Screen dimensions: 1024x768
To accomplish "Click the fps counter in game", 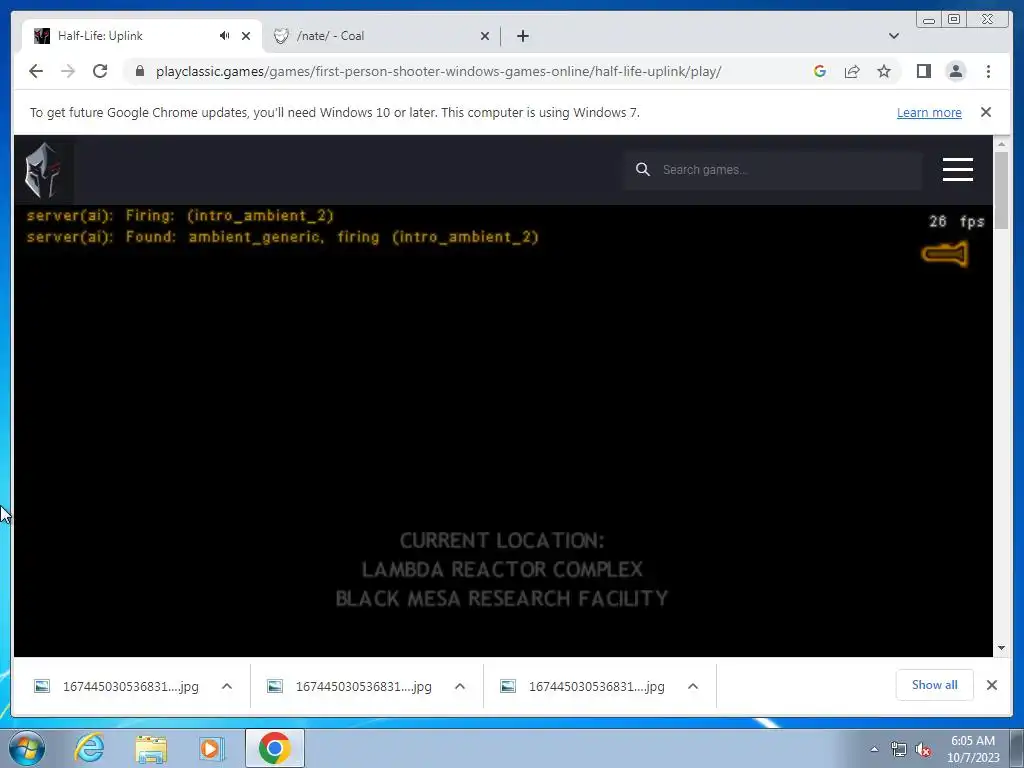I will (957, 221).
